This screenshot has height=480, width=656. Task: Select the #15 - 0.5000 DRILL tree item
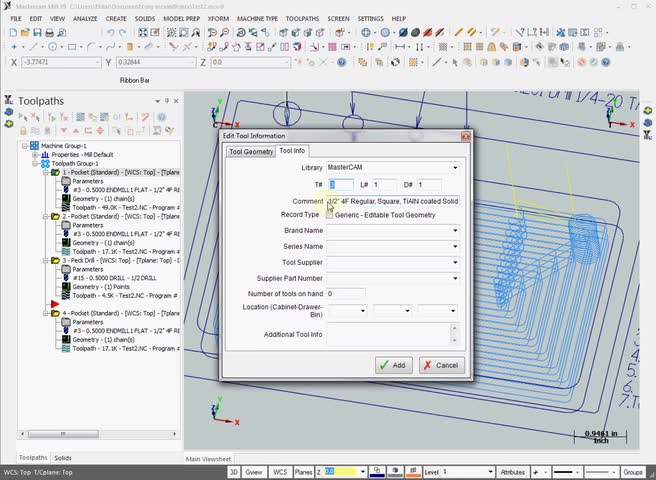(115, 278)
